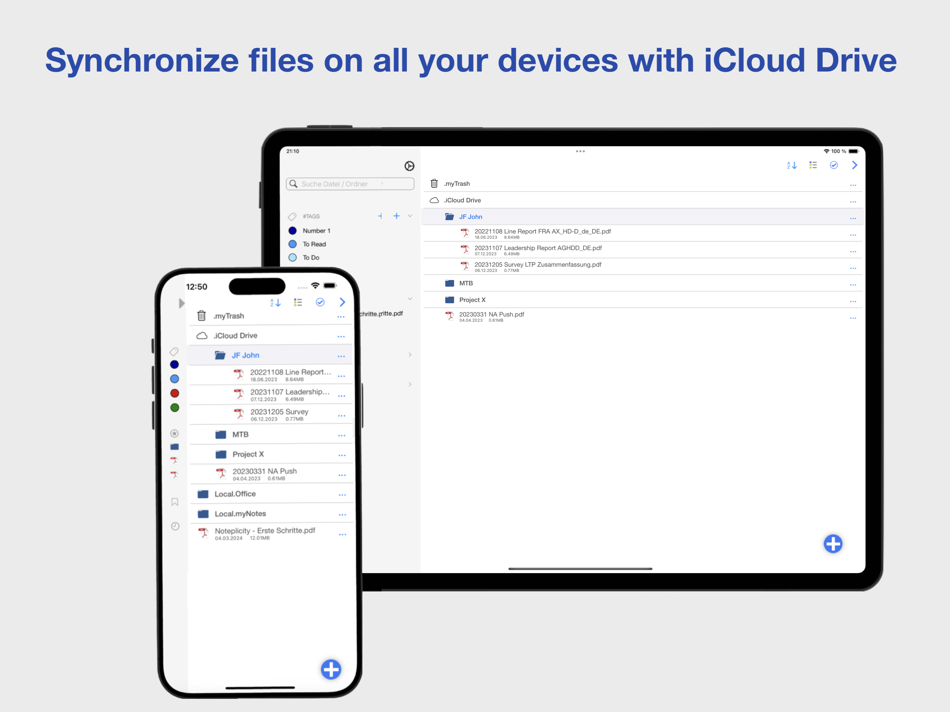Screen dimensions: 950x712
Task: Click the multitasking three dots atop iPad screen
Action: [580, 151]
